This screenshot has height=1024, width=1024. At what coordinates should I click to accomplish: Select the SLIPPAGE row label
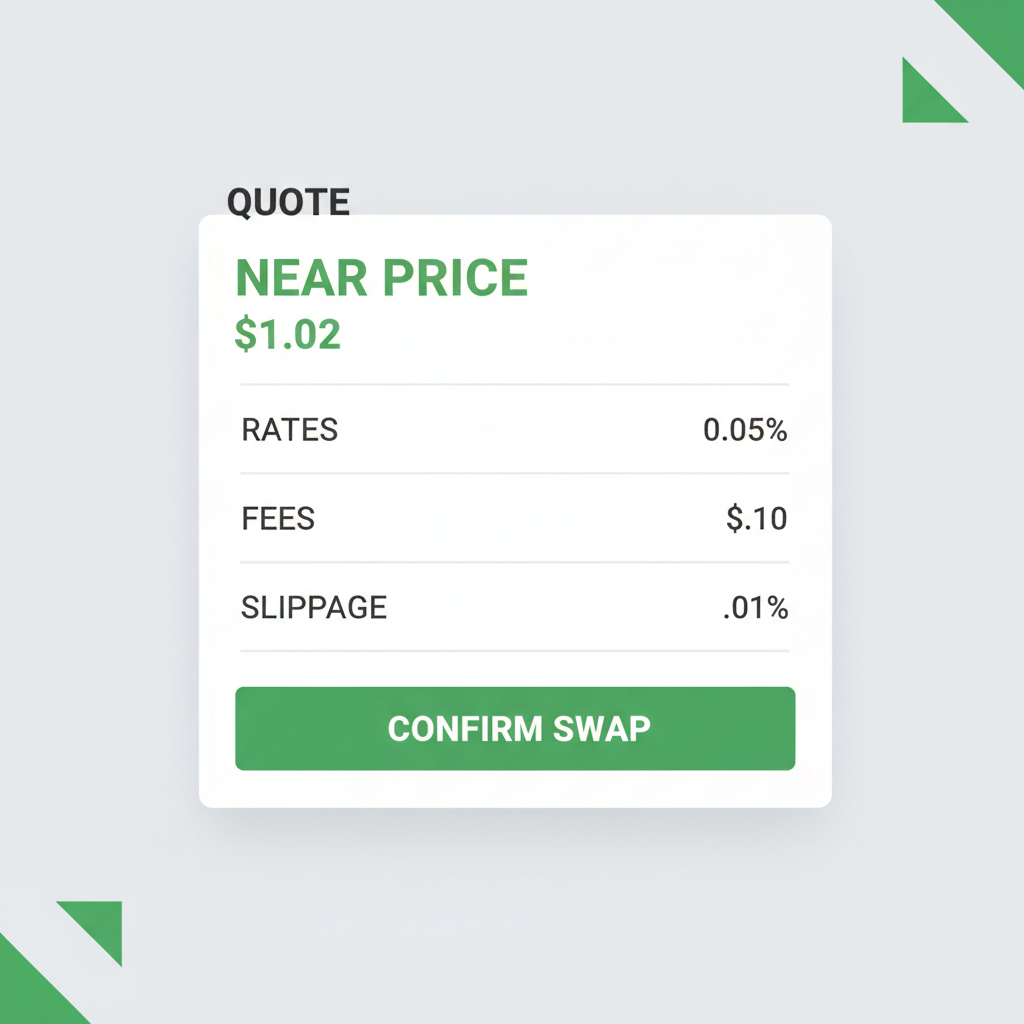(x=314, y=606)
